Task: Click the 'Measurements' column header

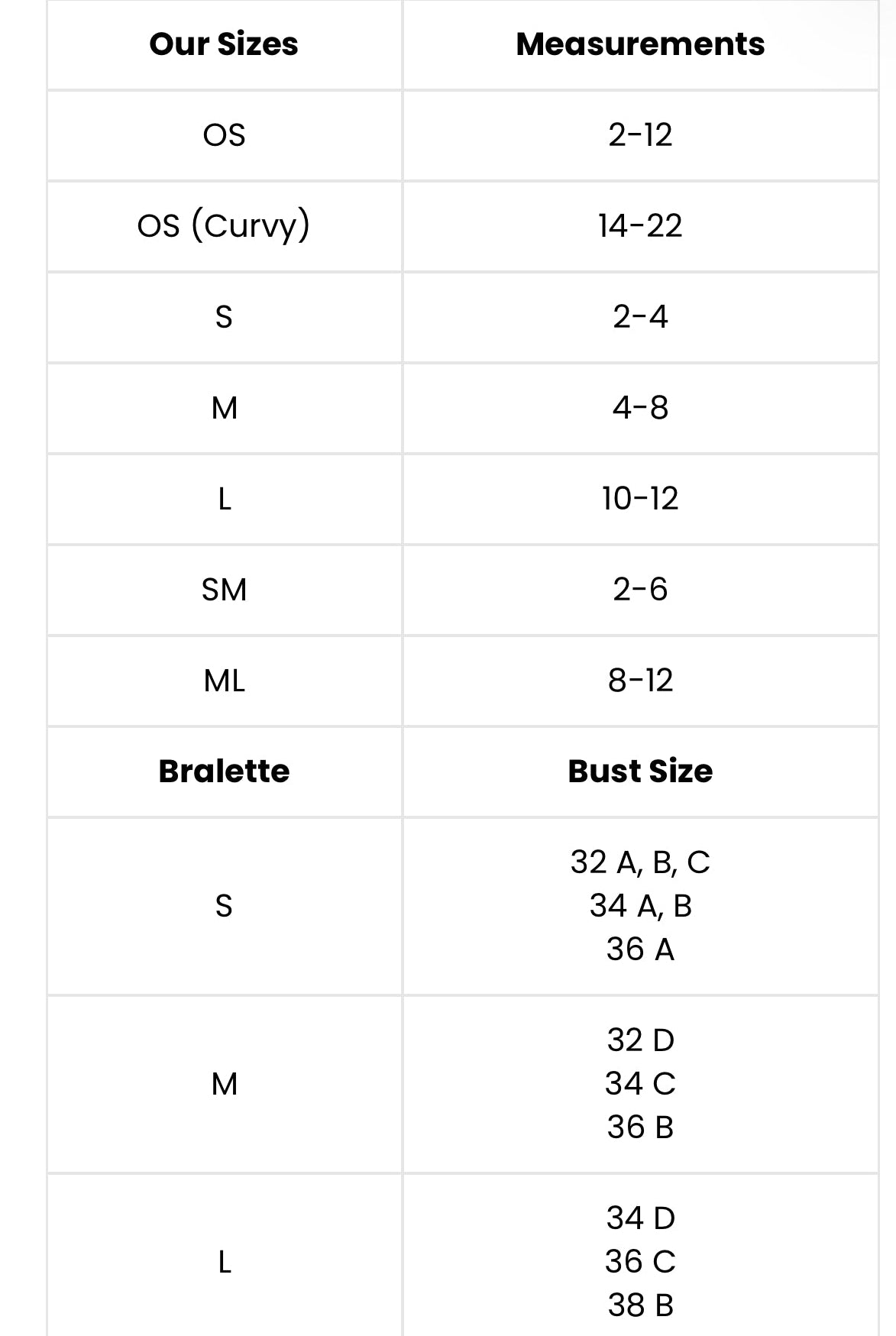Action: pyautogui.click(x=640, y=44)
